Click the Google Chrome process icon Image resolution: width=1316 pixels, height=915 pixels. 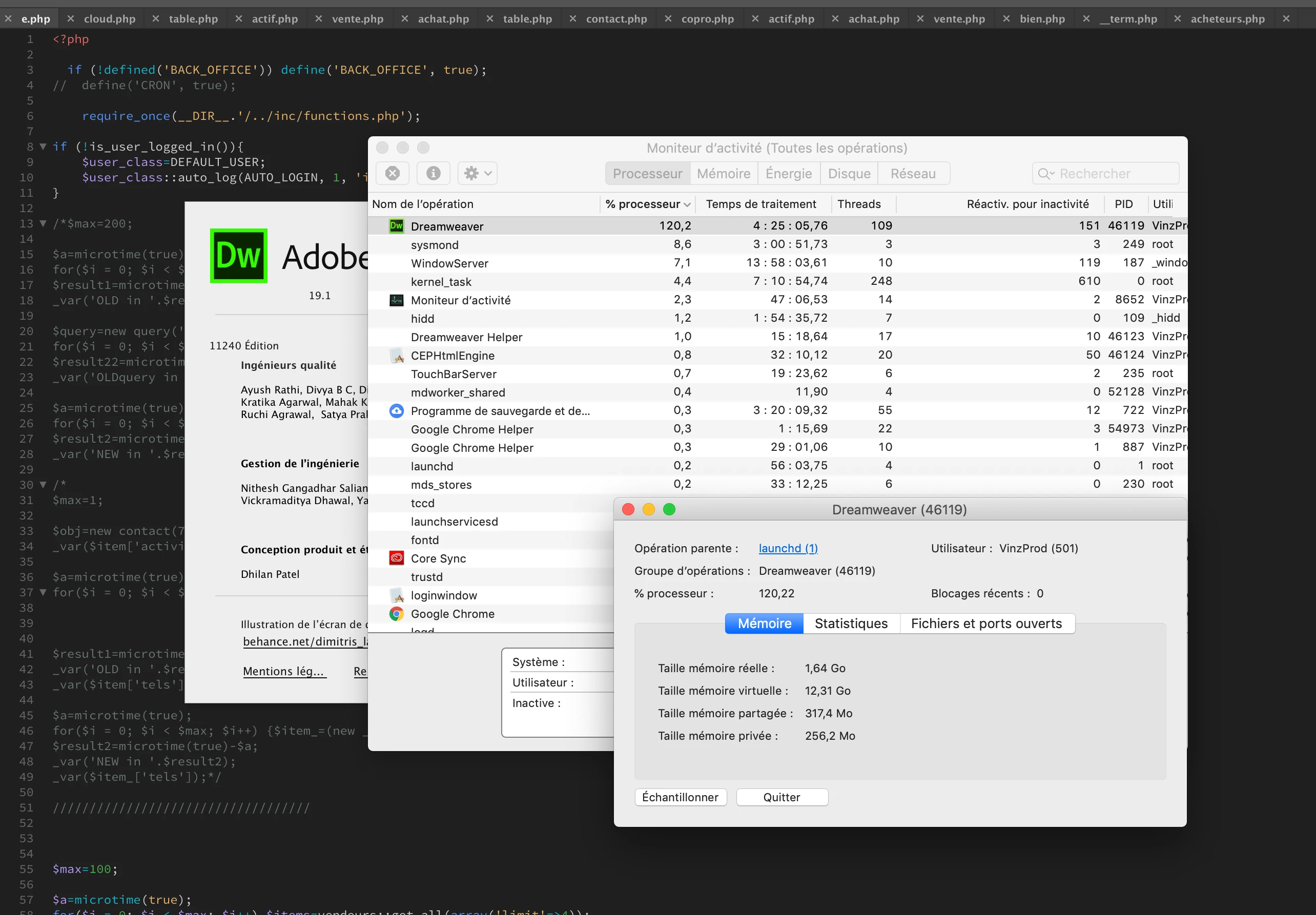[396, 614]
